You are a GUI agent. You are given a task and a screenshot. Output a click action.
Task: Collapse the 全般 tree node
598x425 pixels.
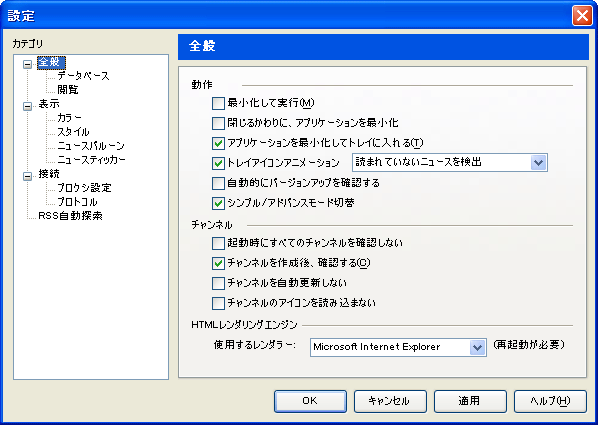click(x=27, y=64)
